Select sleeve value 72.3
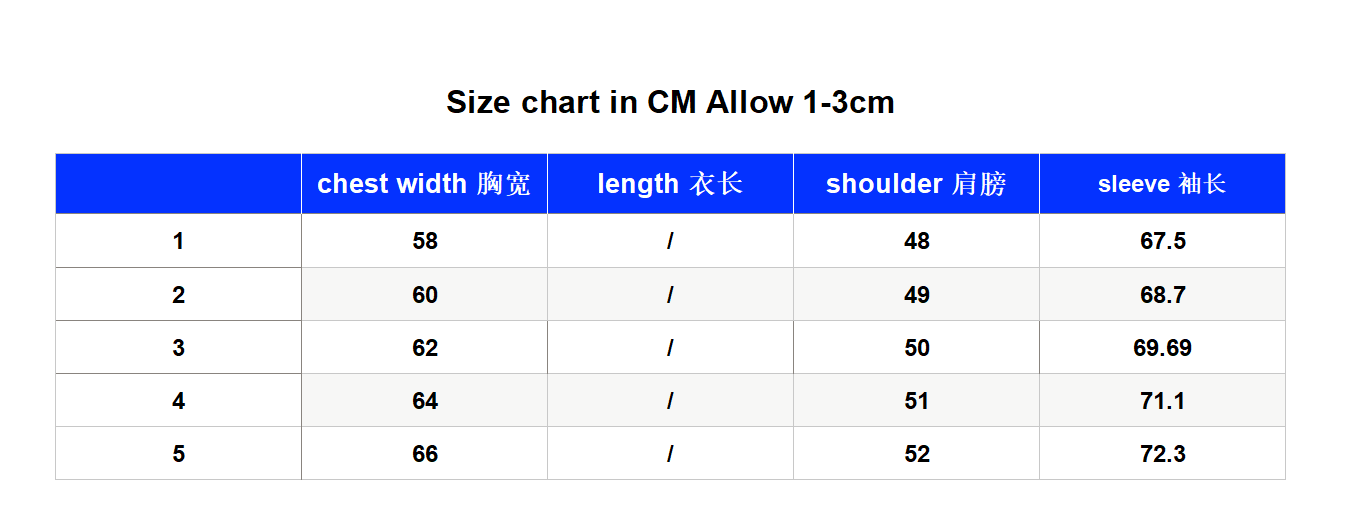Viewport: 1351px width, 507px height. pos(1162,454)
